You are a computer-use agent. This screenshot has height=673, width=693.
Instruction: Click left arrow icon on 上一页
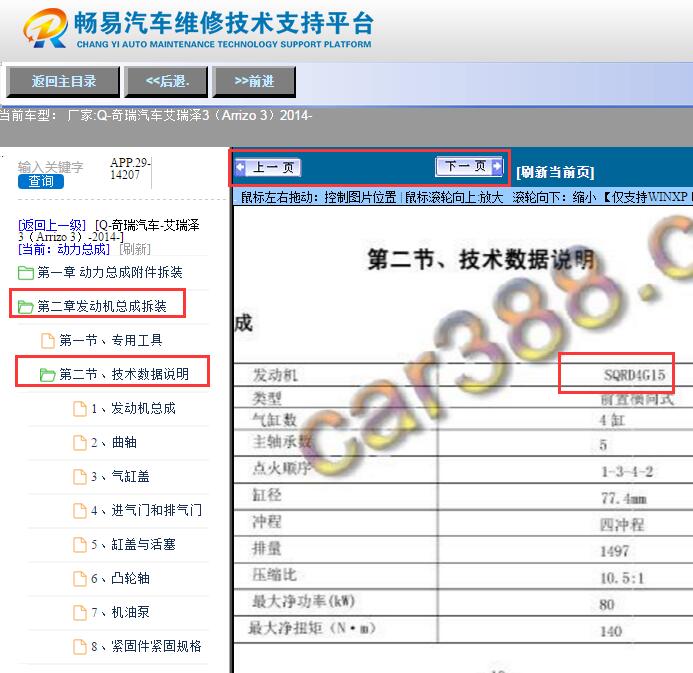[240, 167]
